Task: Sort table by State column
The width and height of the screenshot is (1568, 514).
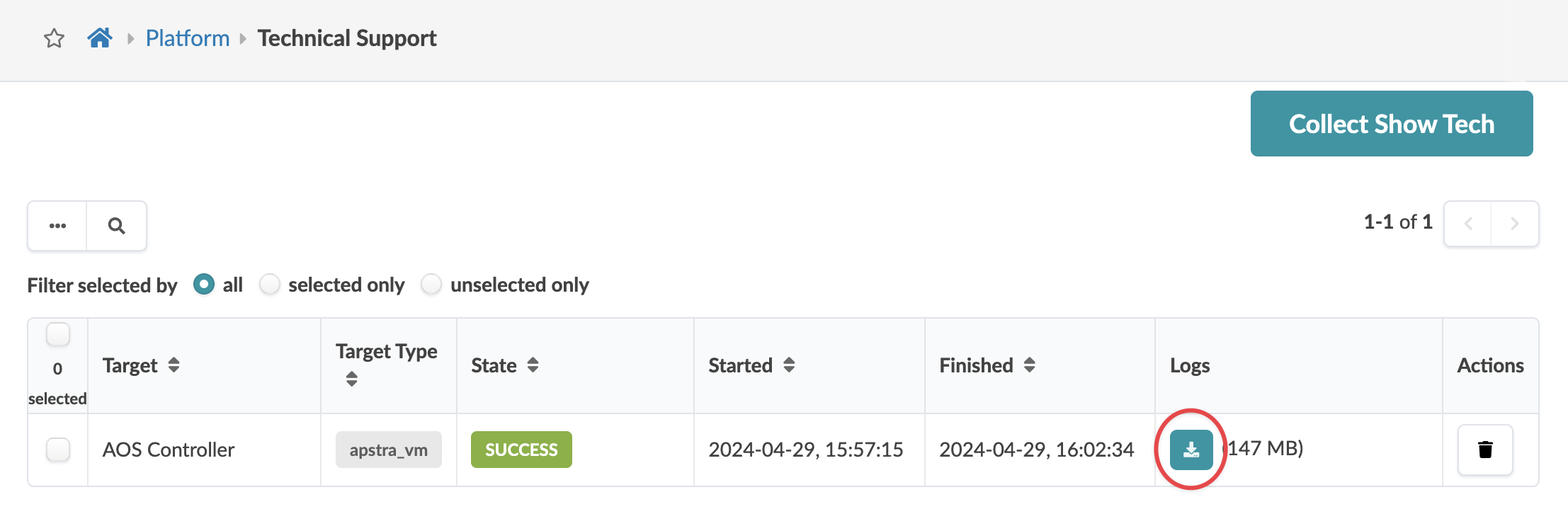Action: click(533, 365)
